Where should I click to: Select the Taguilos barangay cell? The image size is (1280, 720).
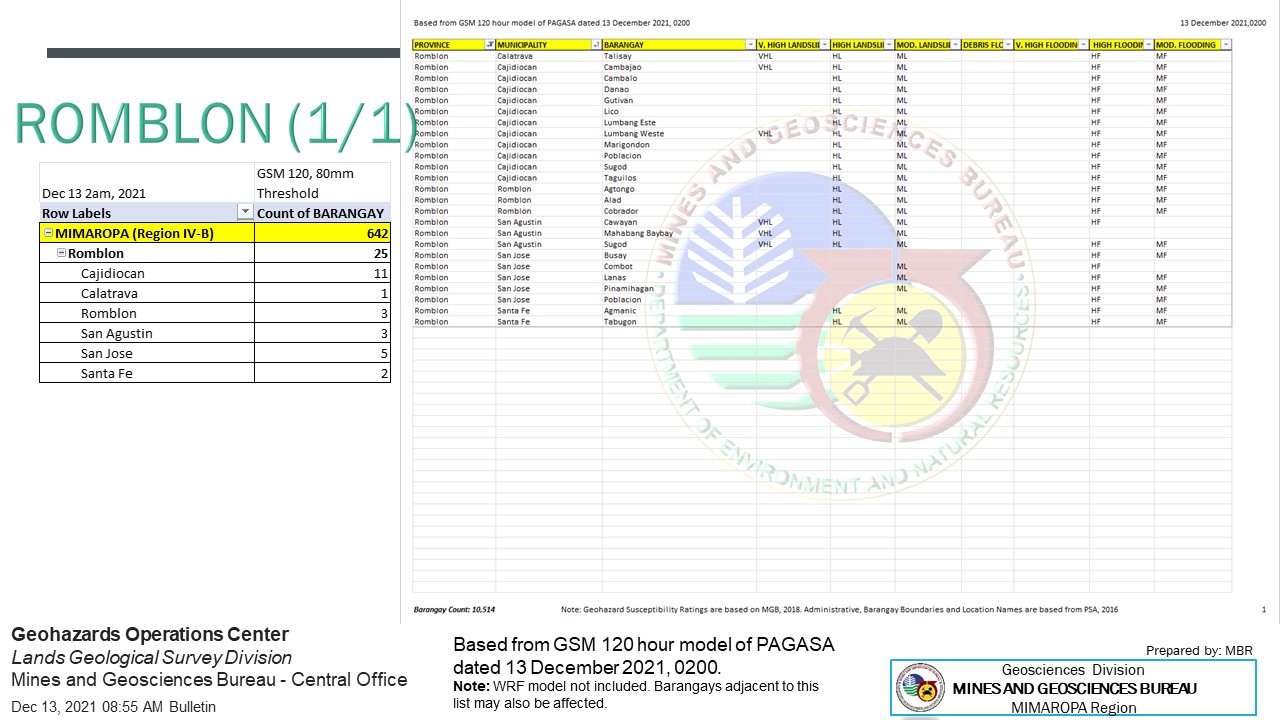679,178
